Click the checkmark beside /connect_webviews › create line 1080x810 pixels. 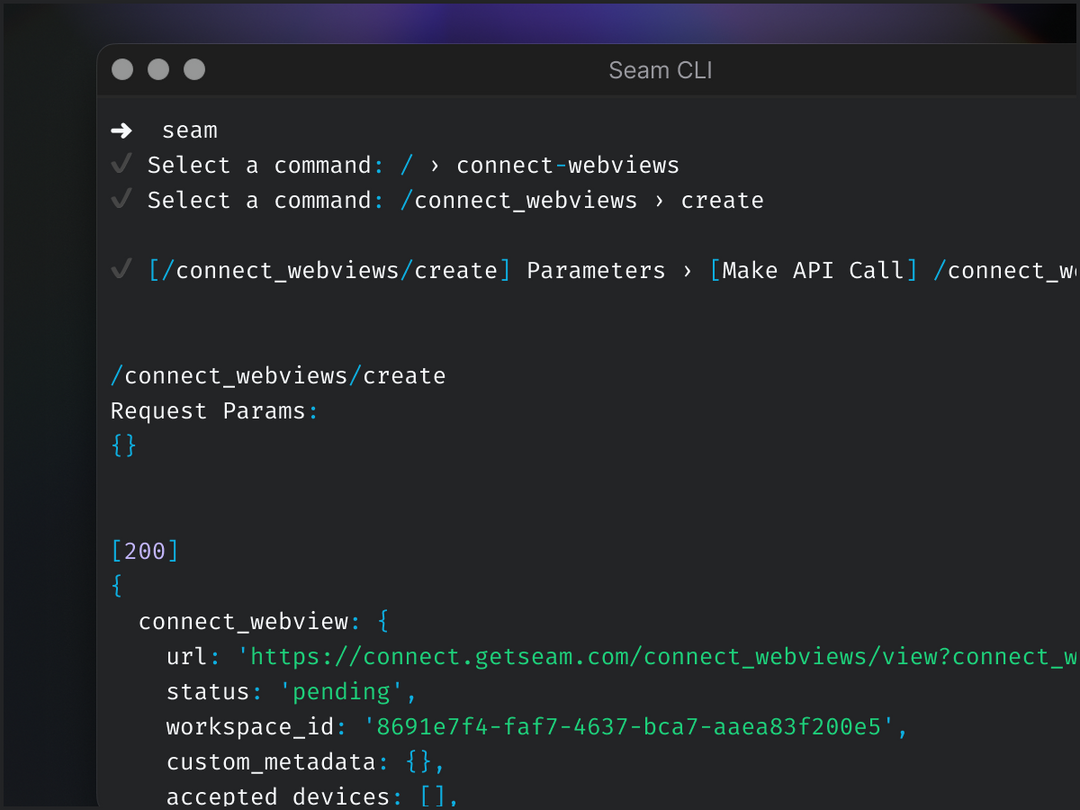122,199
